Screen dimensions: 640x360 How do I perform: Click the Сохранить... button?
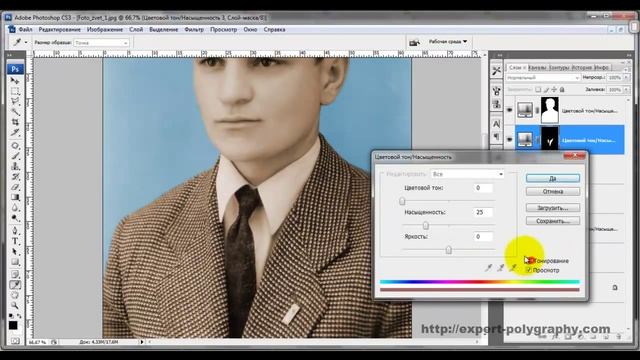point(553,221)
